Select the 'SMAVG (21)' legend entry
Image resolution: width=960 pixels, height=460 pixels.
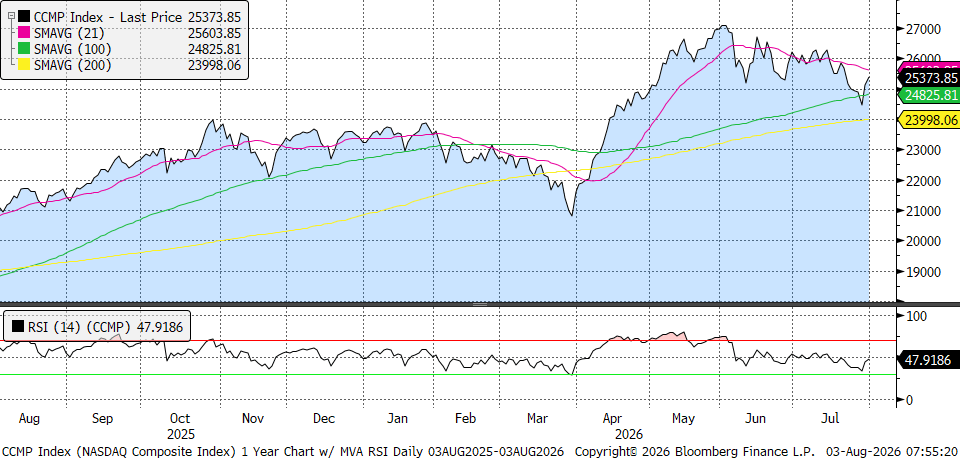pyautogui.click(x=70, y=34)
